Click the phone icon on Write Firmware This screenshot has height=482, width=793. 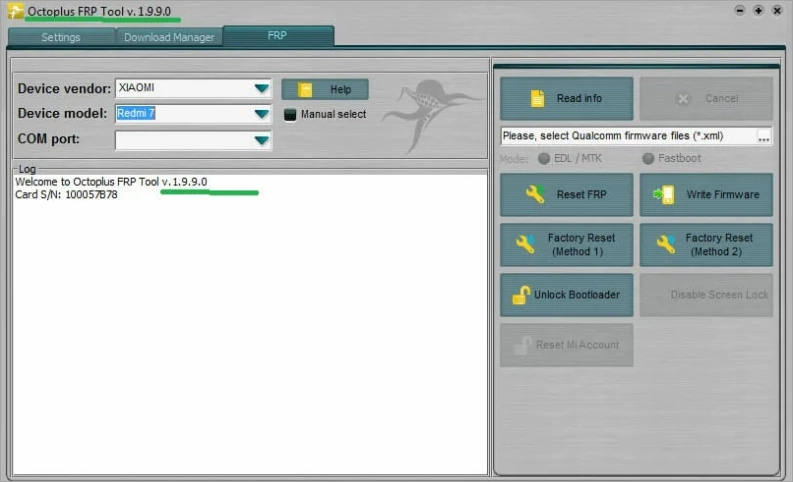pyautogui.click(x=664, y=194)
